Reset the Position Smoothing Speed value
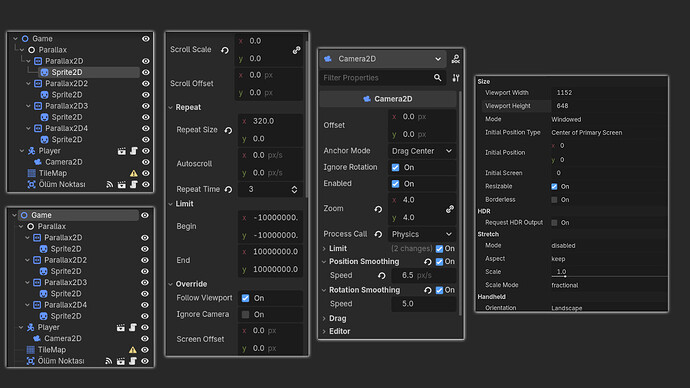This screenshot has height=388, width=690. point(382,276)
